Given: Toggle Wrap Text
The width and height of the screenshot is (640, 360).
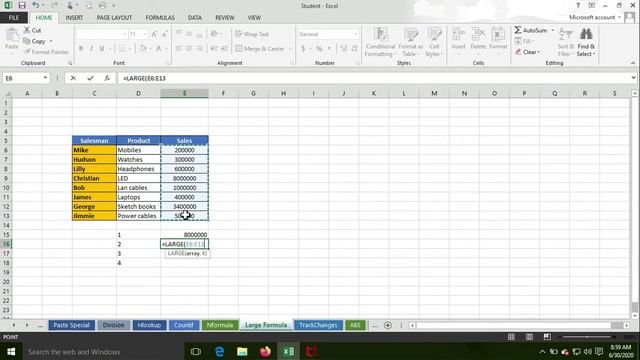Looking at the screenshot, I should (252, 34).
